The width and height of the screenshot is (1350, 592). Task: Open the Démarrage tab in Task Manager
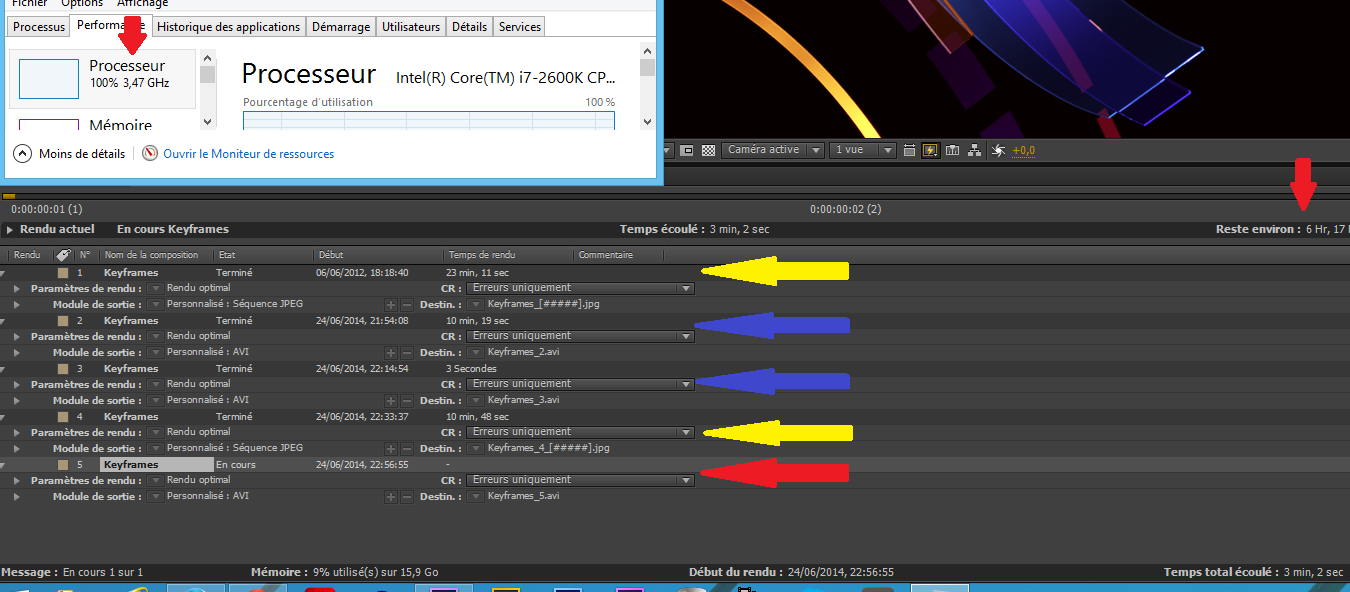[x=341, y=27]
